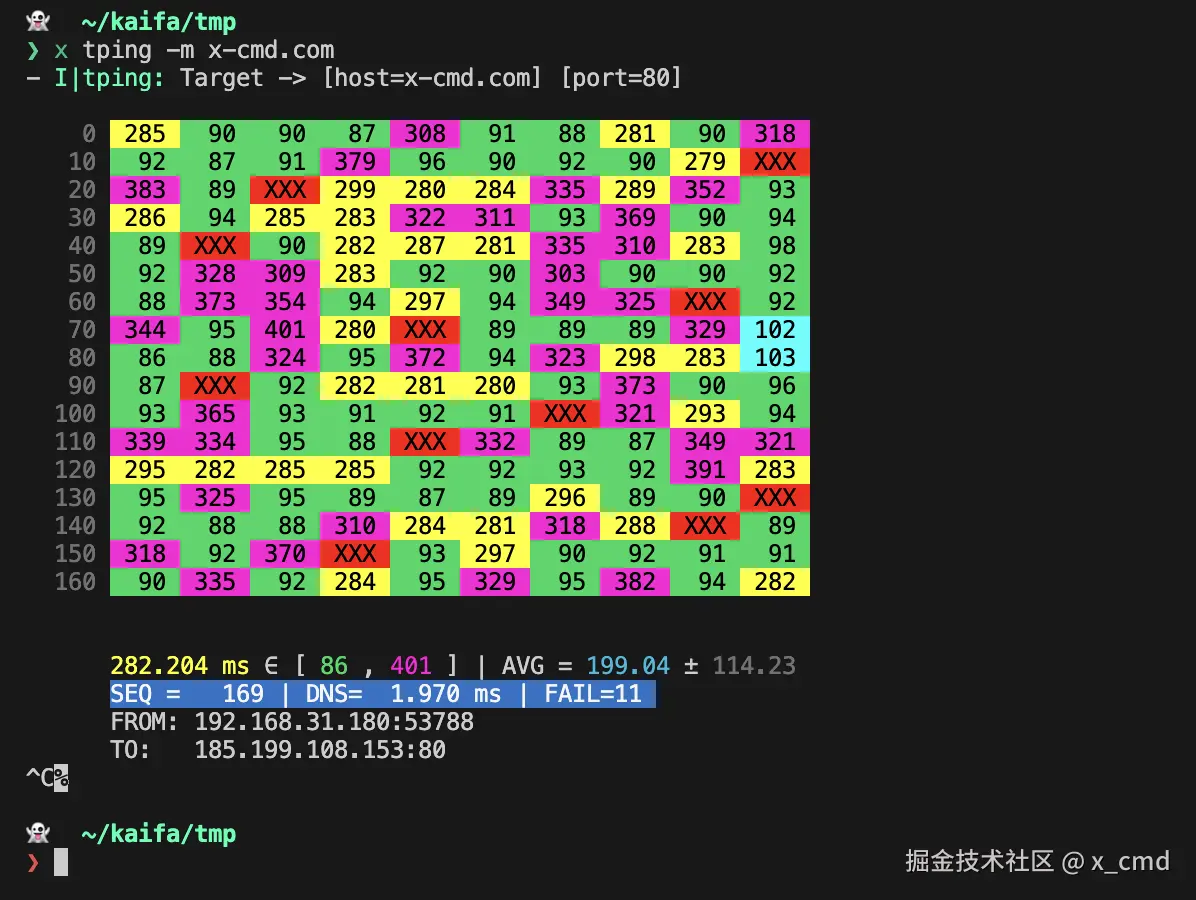Click the magenta '310' cell in row 140
This screenshot has width=1196, height=900.
(355, 526)
